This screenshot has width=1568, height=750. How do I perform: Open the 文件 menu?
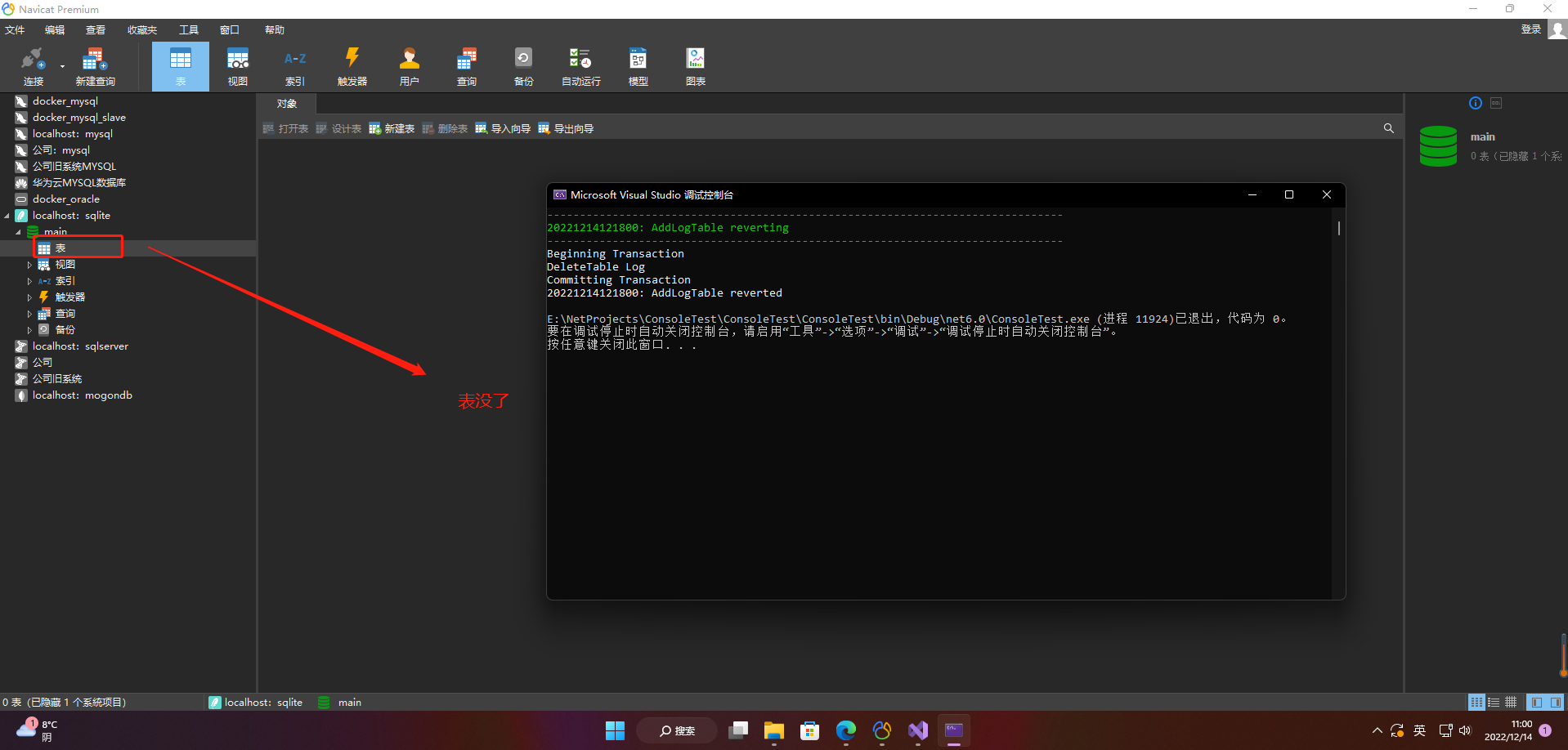tap(15, 30)
